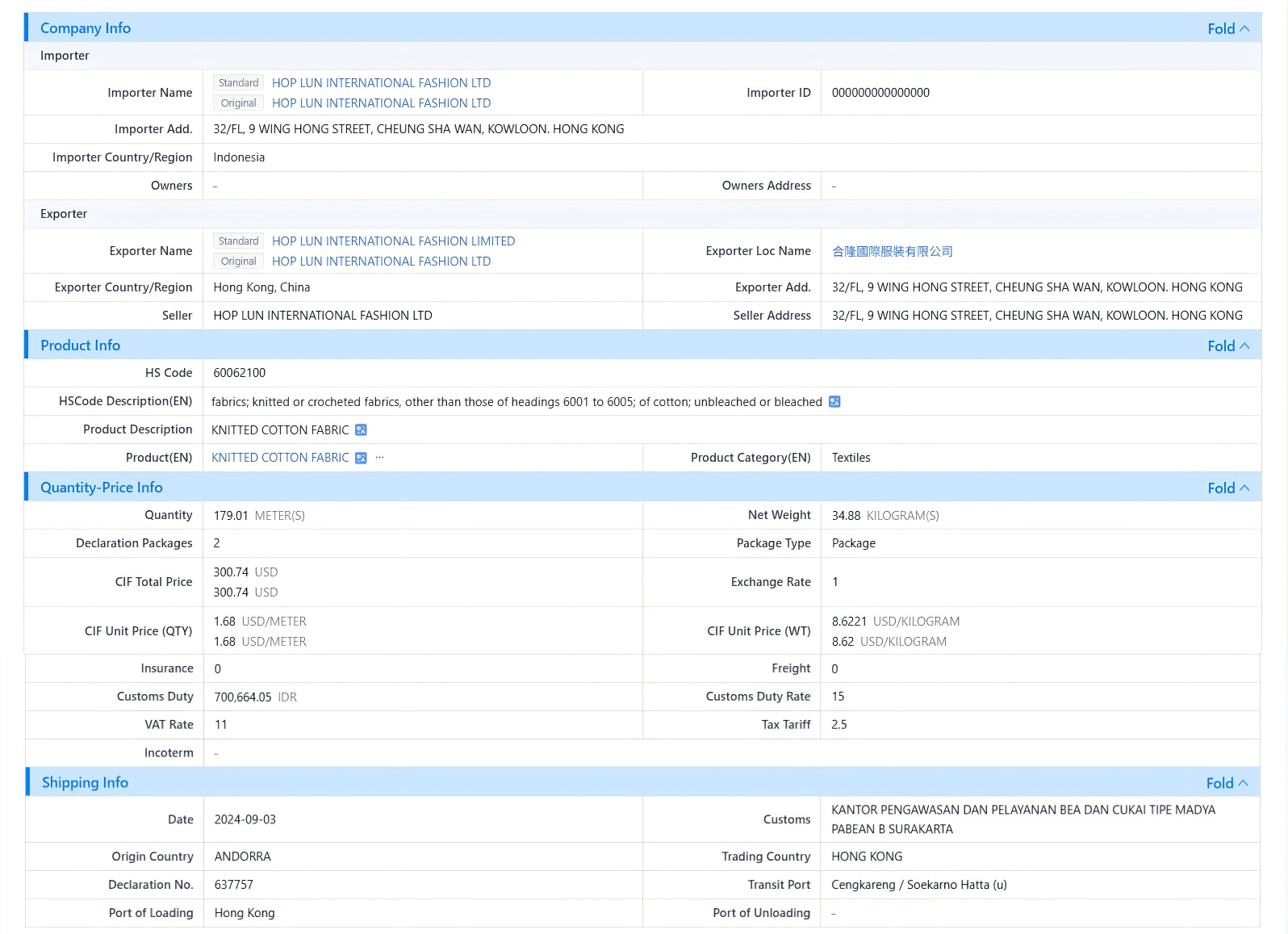Click translate icon beside Product(EN) link
The image size is (1288, 934).
[x=361, y=459]
